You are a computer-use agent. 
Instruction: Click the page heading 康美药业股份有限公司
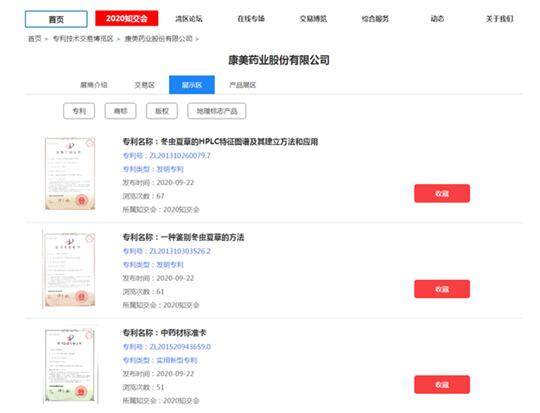point(279,60)
